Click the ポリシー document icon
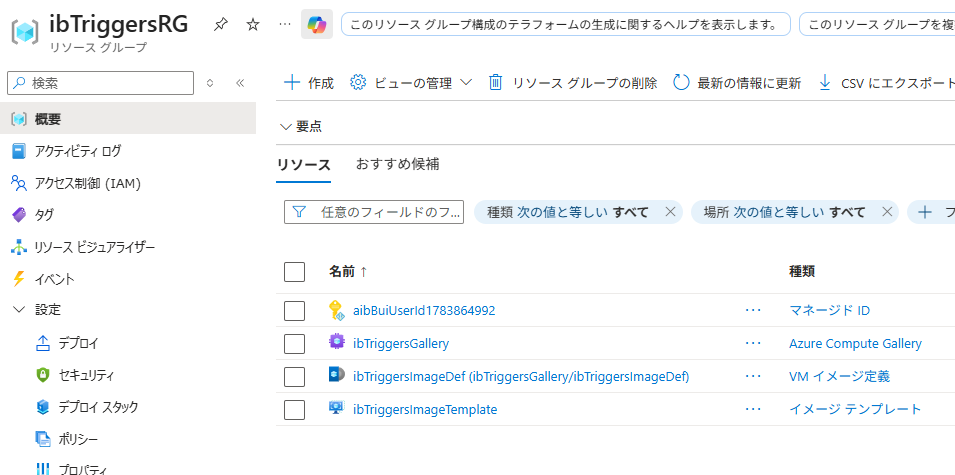 pyautogui.click(x=43, y=438)
